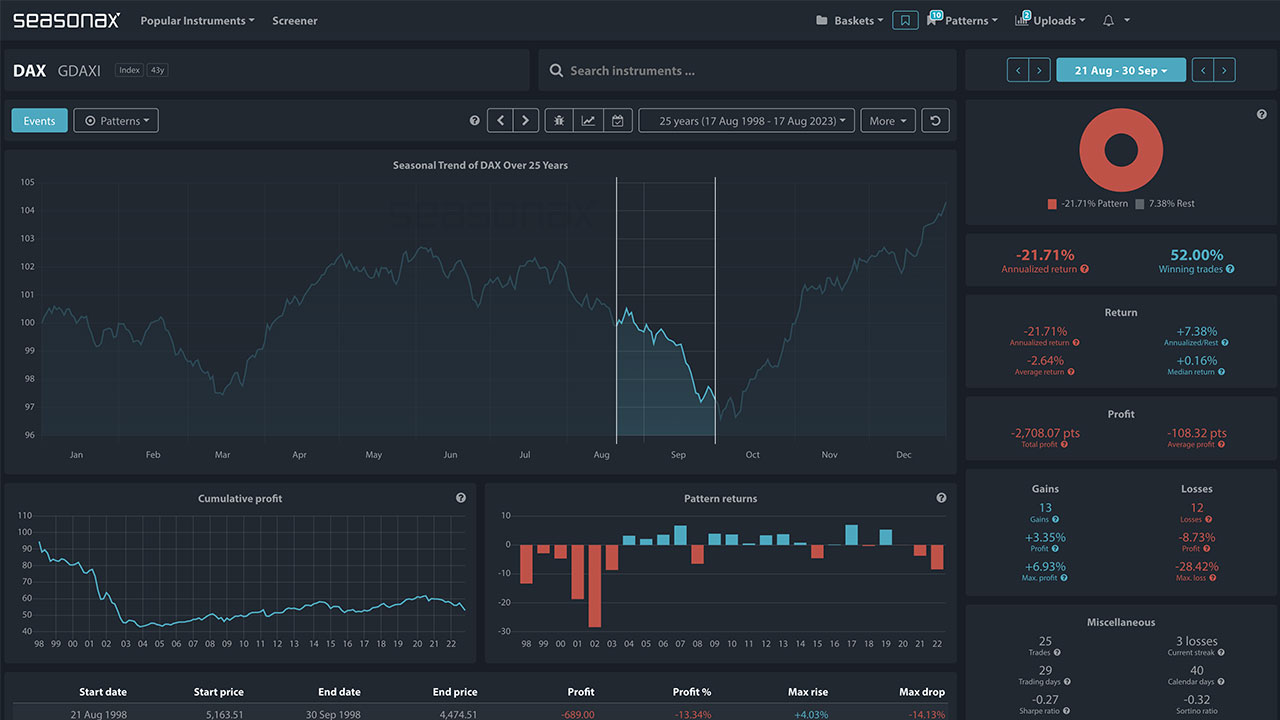Sort table by Max rise column
The height and width of the screenshot is (720, 1280).
(x=806, y=692)
